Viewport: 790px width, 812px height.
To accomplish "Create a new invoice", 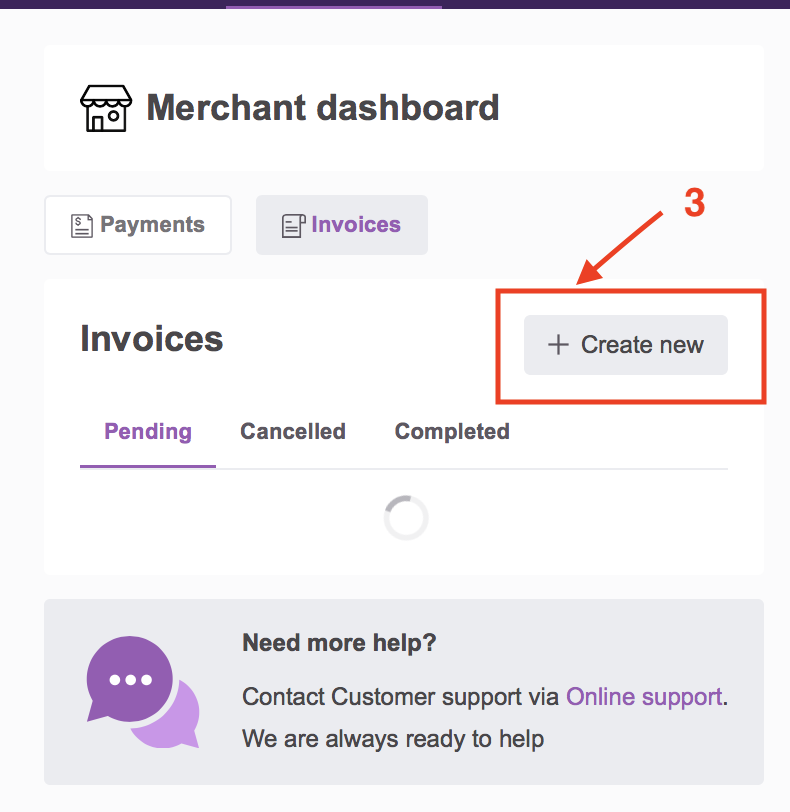I will coord(626,345).
